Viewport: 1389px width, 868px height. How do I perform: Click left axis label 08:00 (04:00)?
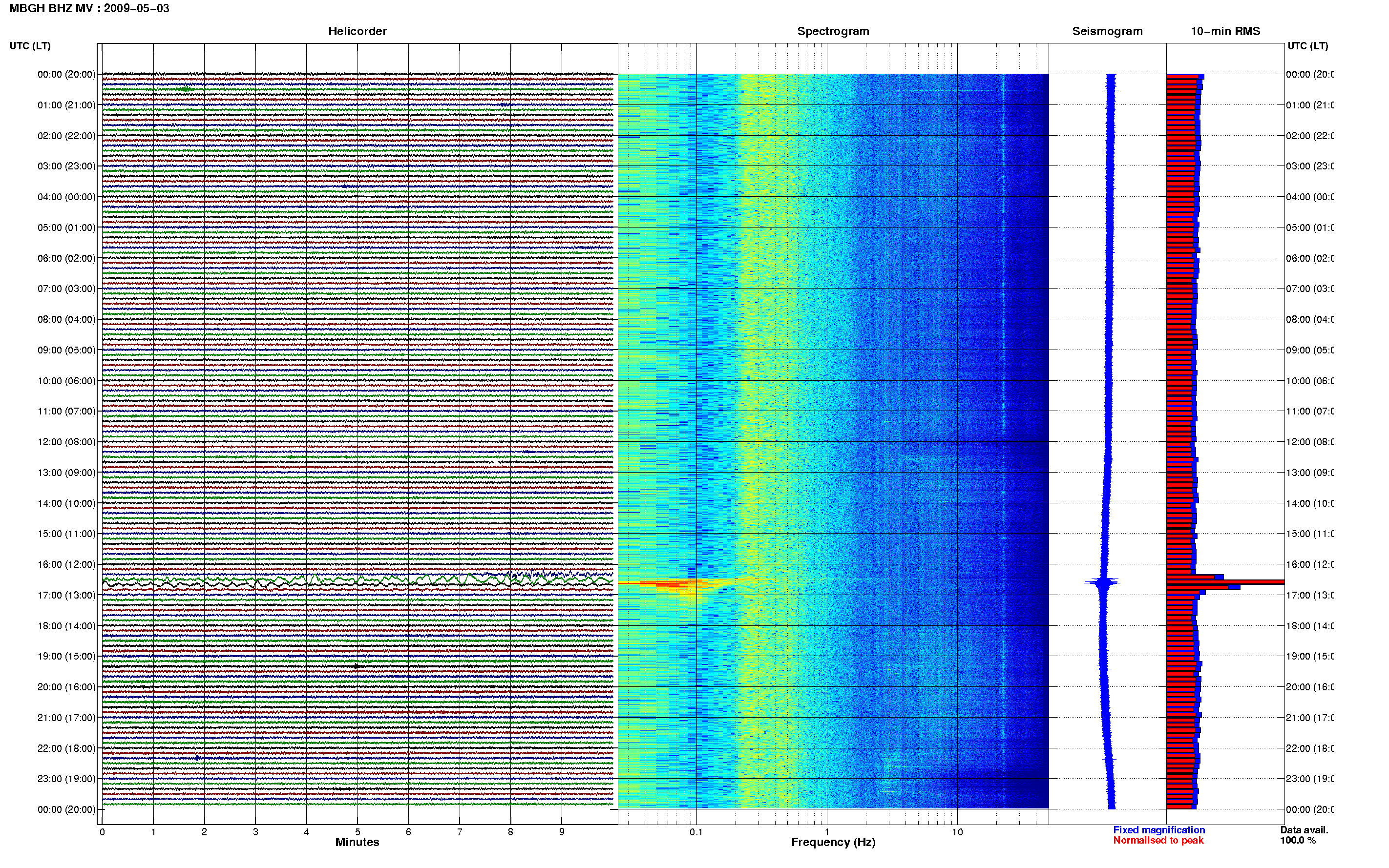[x=66, y=319]
